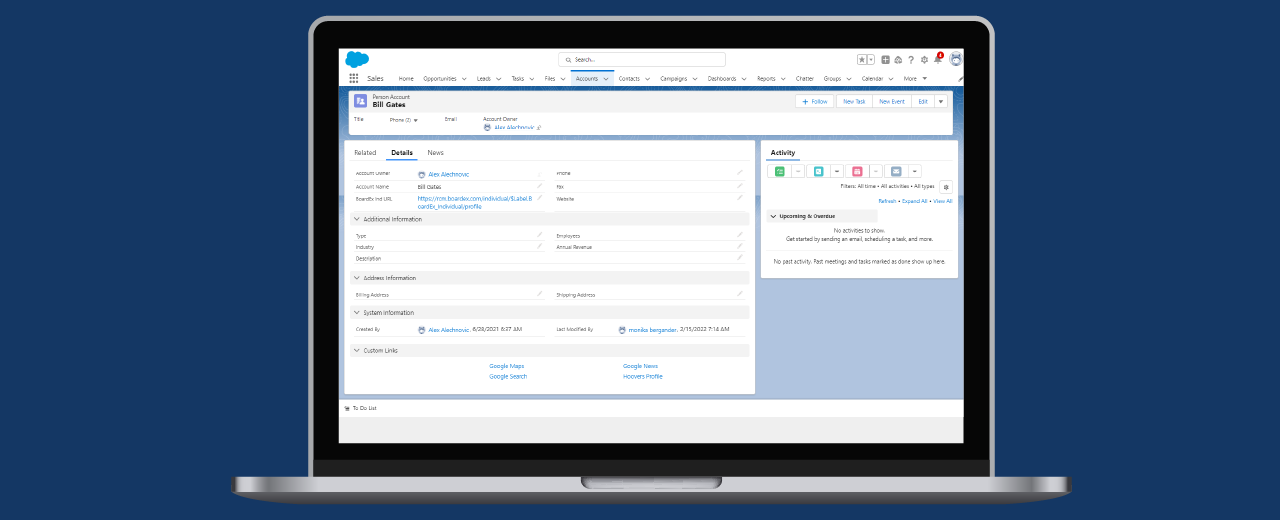This screenshot has height=520, width=1280.
Task: Edit the Type field pencil icon
Action: [539, 235]
